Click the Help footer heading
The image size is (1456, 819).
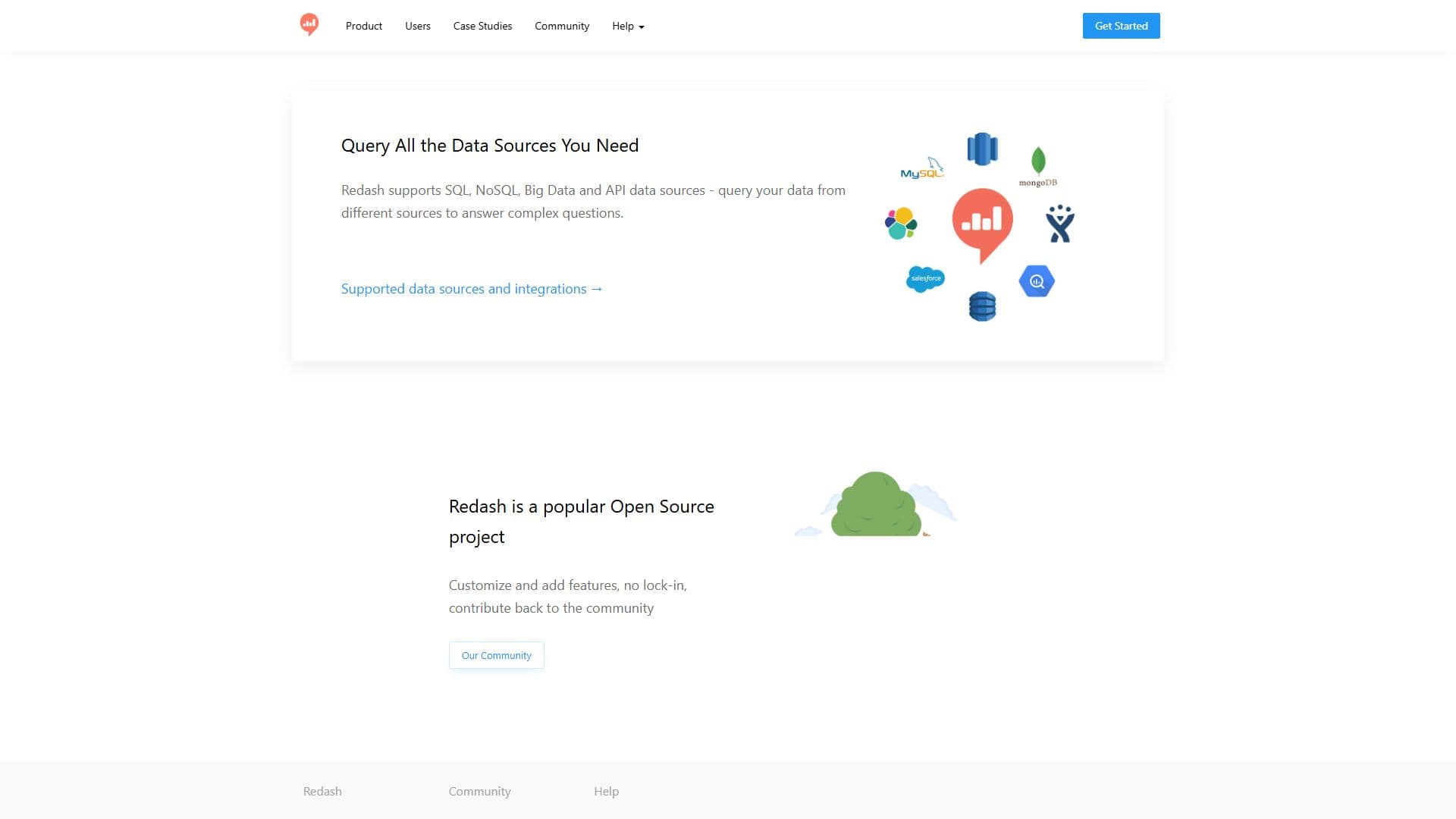coord(606,791)
